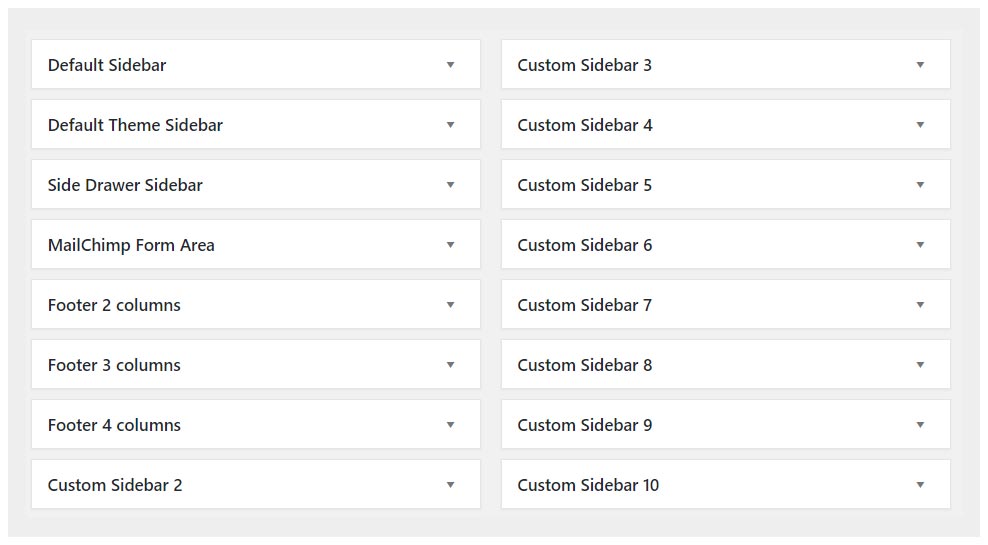Open Custom Sidebar 6 arrow
988x545 pixels.
[x=920, y=245]
